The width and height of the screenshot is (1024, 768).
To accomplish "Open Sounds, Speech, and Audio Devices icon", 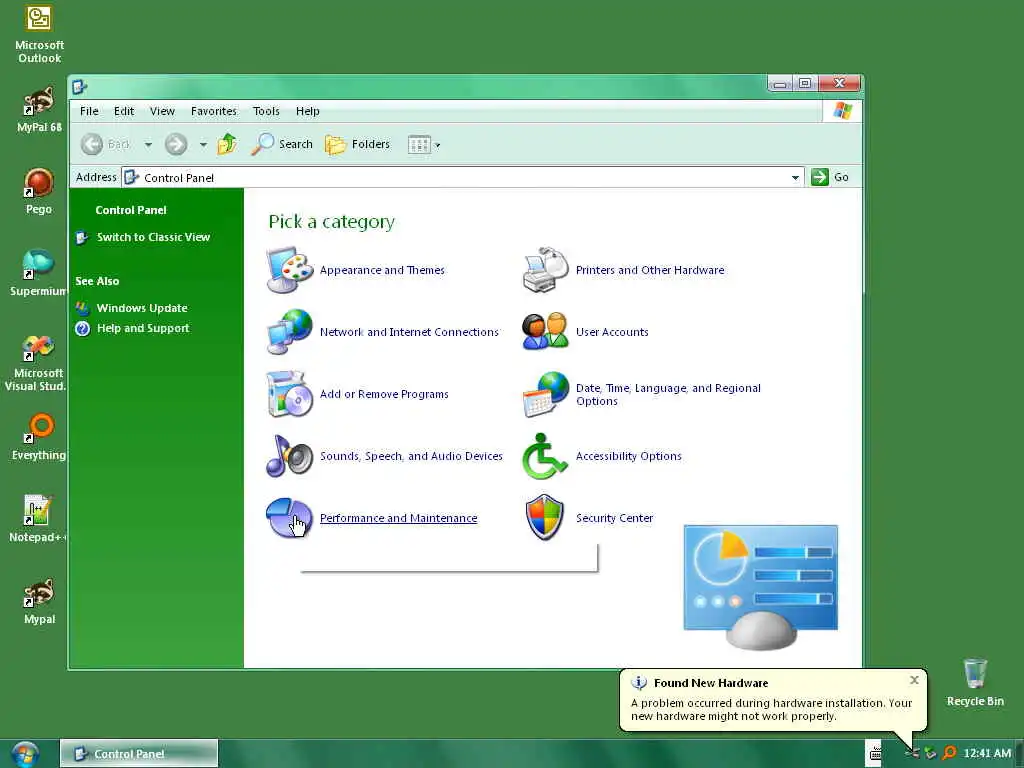I will [x=290, y=456].
